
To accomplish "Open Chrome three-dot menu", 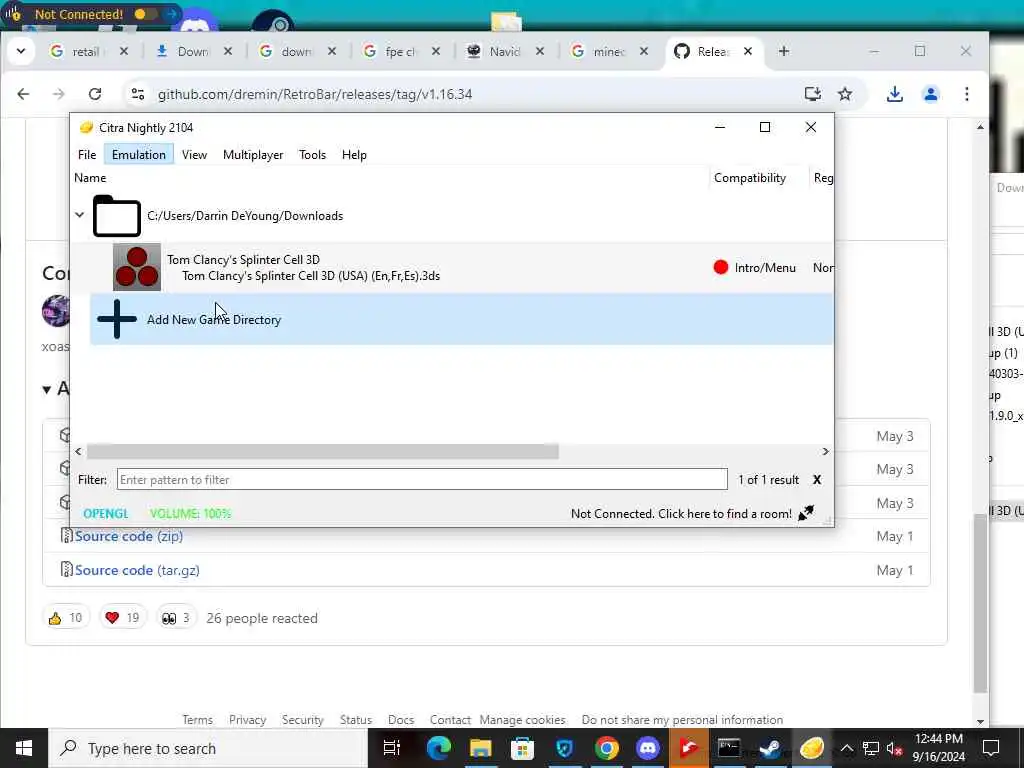I will coord(967,94).
